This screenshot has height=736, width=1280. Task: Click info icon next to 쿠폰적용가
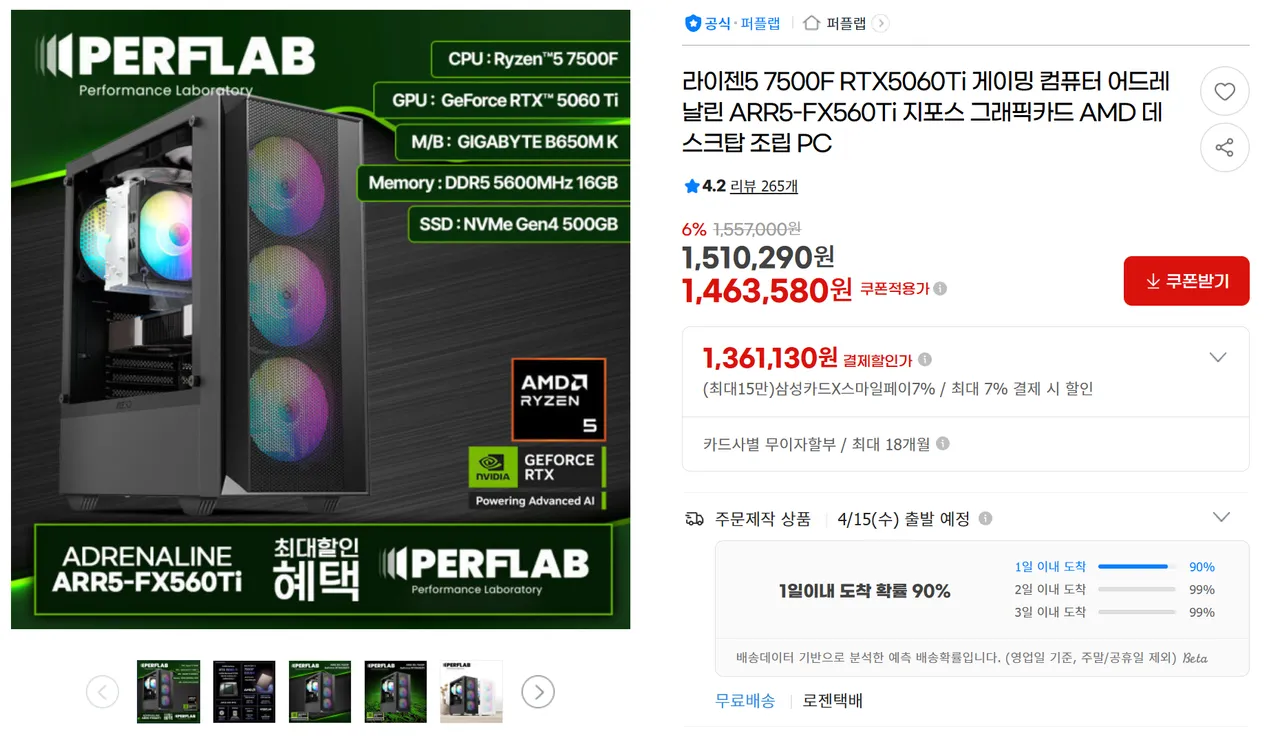pos(939,289)
